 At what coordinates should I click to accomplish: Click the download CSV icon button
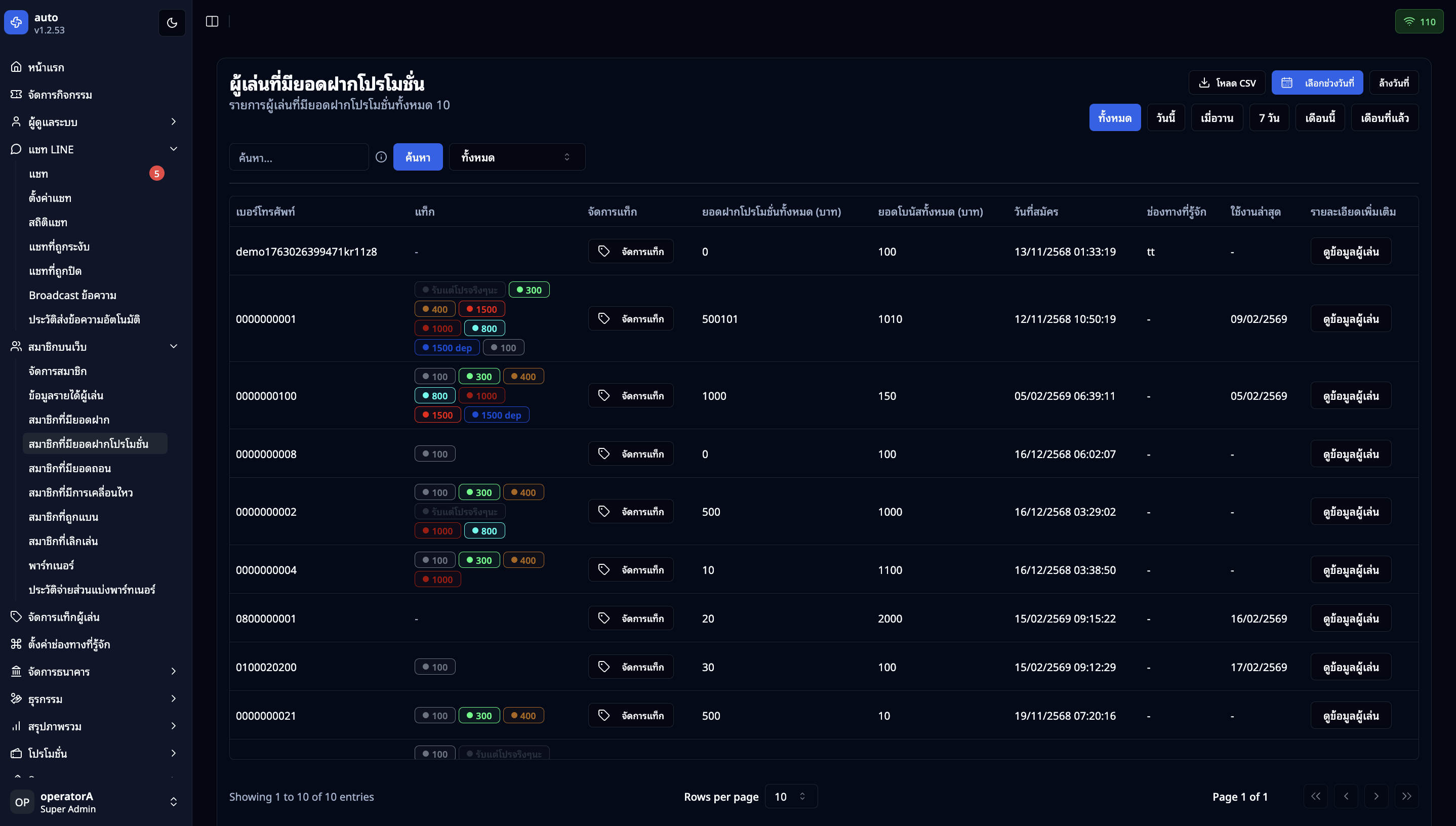point(1226,83)
